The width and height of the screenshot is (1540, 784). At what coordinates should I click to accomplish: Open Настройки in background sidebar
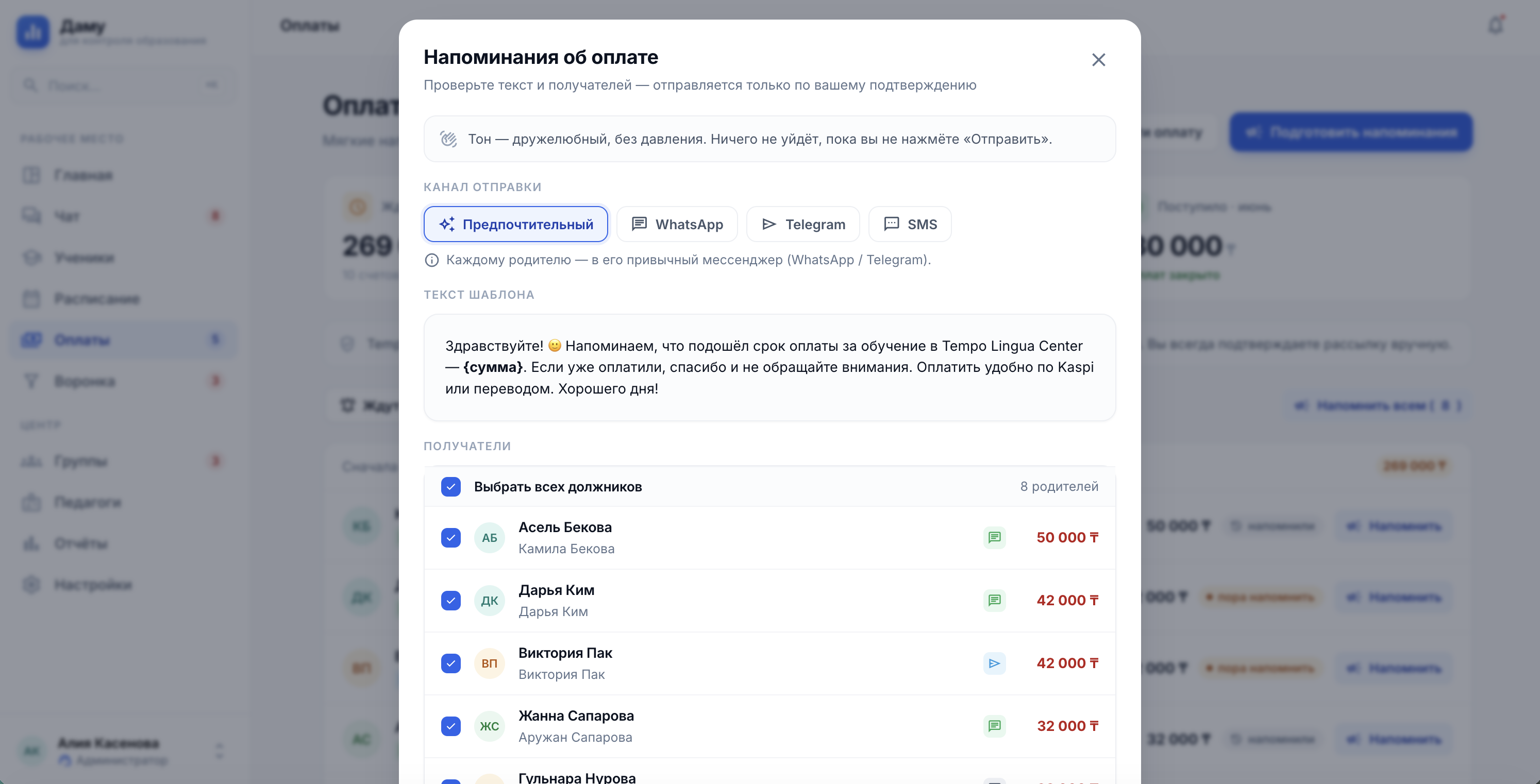[x=124, y=585]
